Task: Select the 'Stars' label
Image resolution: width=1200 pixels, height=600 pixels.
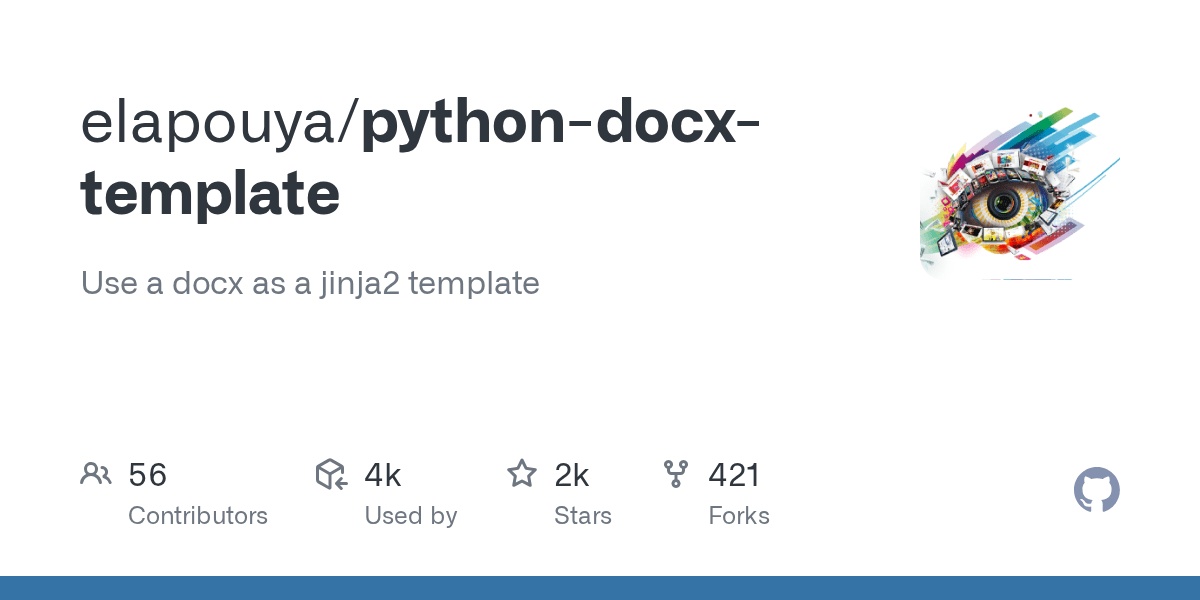Action: tap(583, 516)
